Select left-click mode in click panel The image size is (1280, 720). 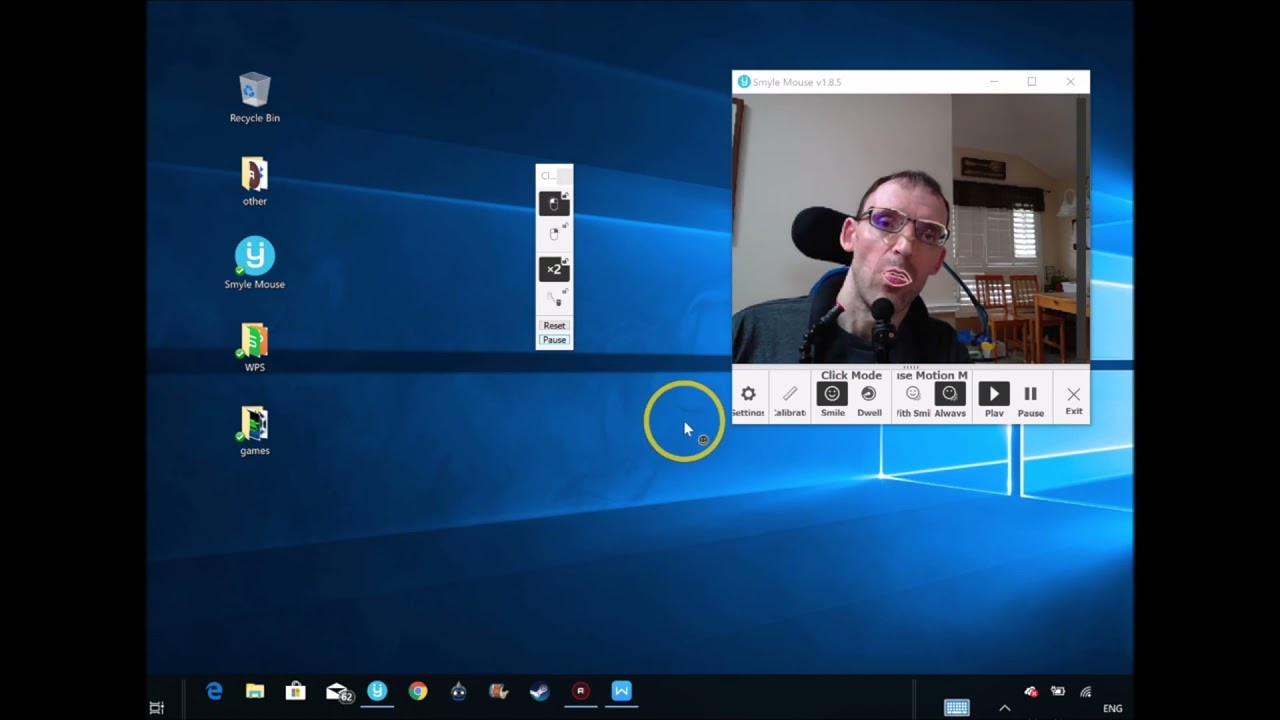tap(554, 204)
